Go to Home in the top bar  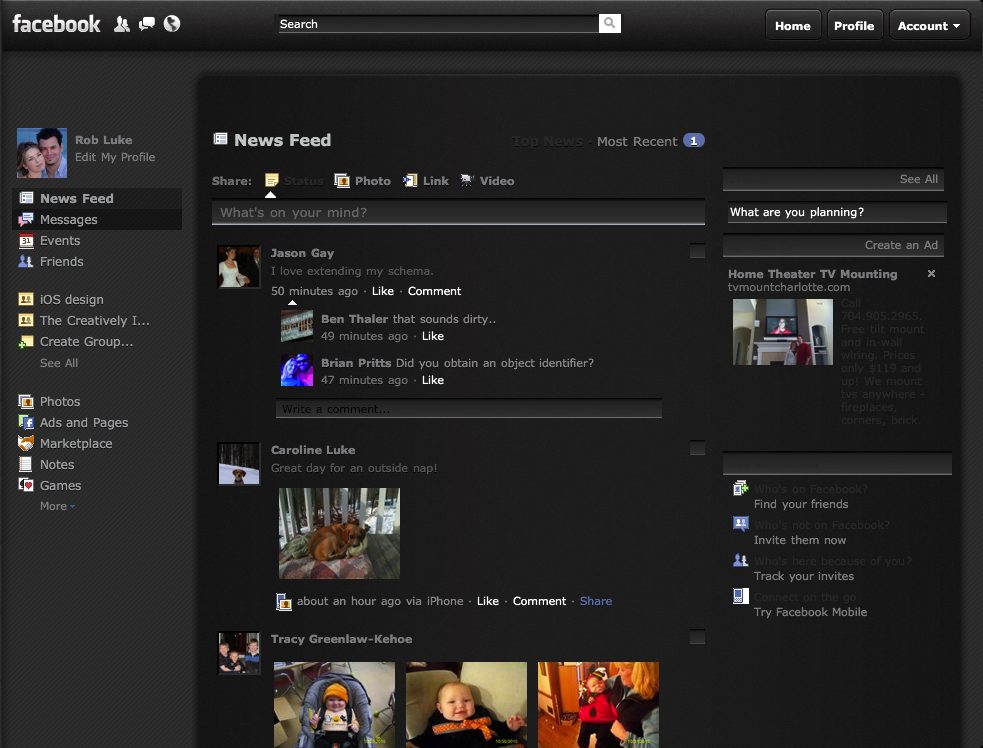[x=792, y=26]
